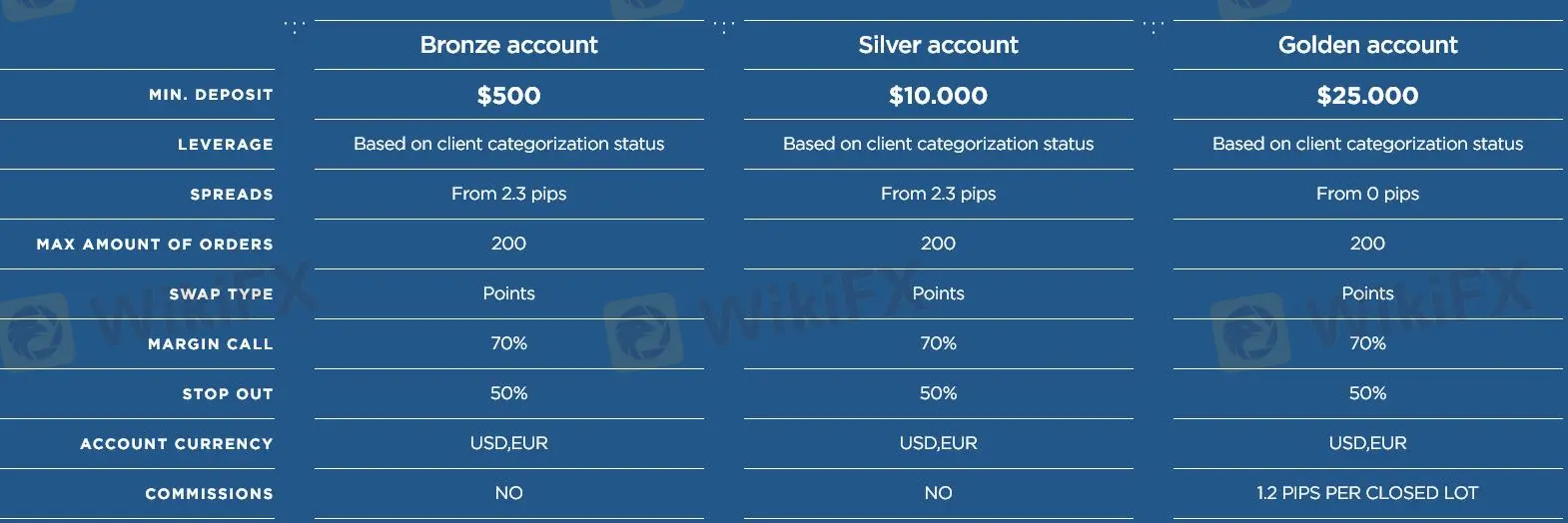Select the LEVERAGE row label

[x=225, y=145]
